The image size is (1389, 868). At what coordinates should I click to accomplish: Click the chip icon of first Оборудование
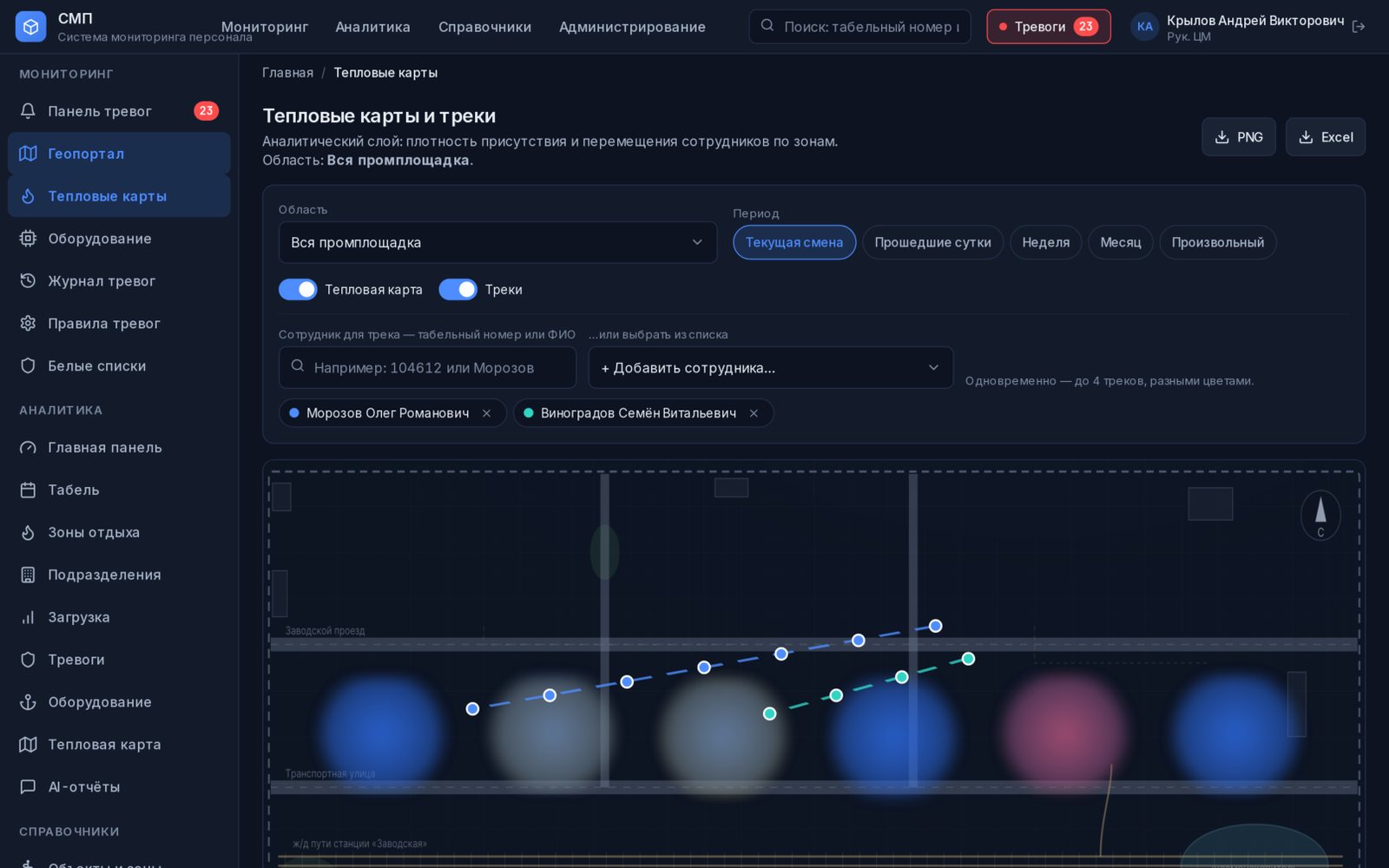click(x=28, y=239)
